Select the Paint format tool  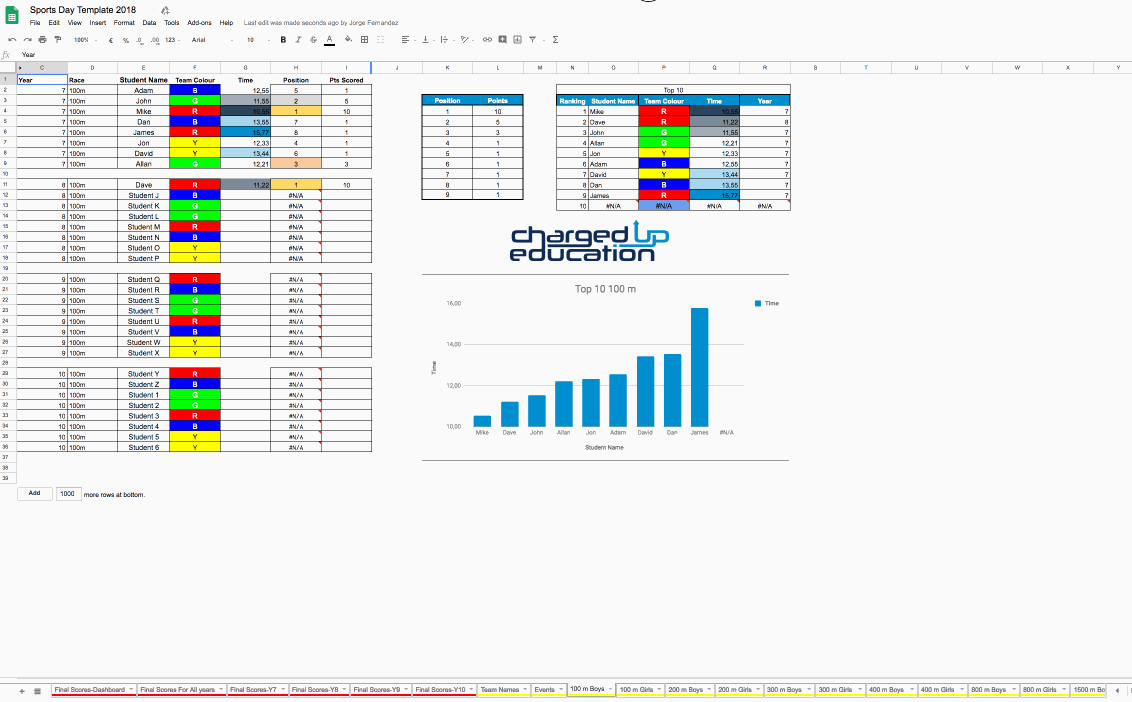pyautogui.click(x=58, y=40)
